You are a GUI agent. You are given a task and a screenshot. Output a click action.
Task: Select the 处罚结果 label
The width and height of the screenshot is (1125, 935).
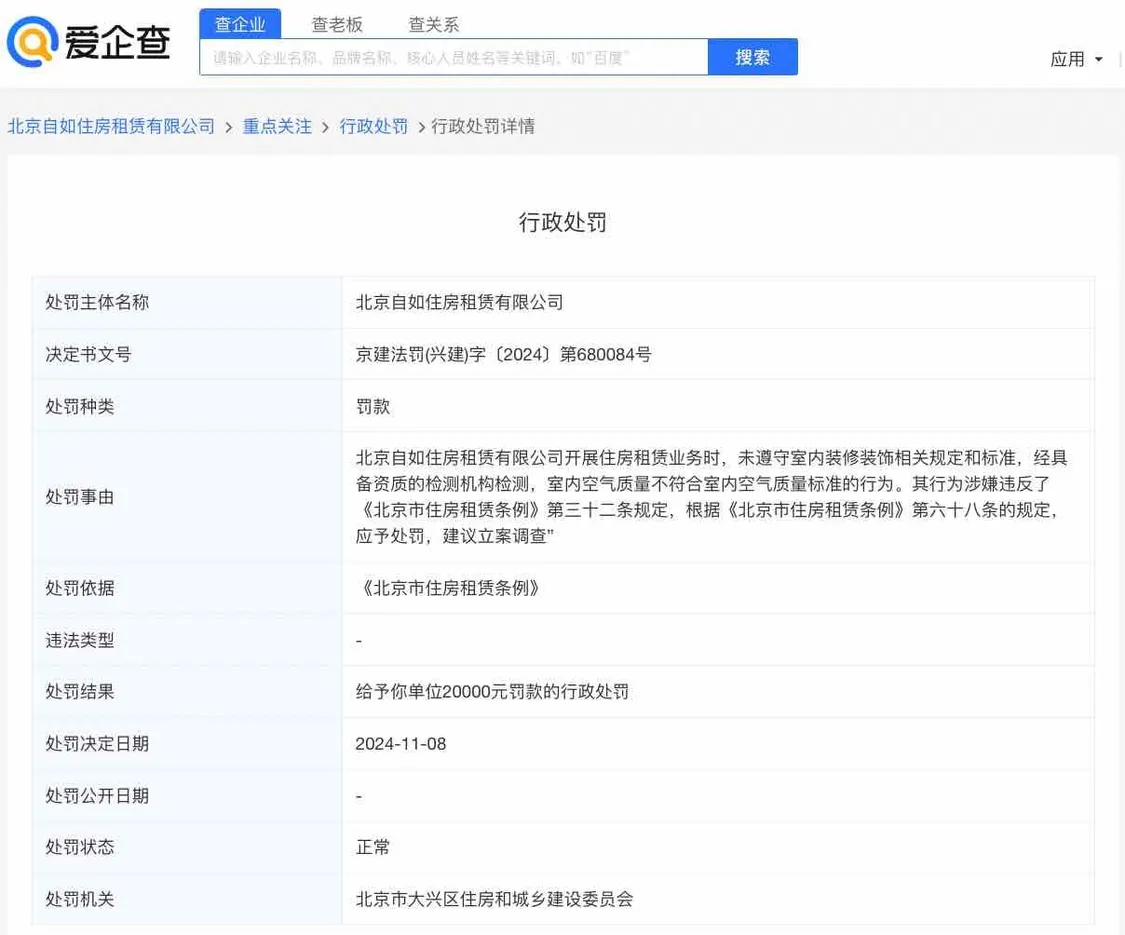pyautogui.click(x=80, y=692)
